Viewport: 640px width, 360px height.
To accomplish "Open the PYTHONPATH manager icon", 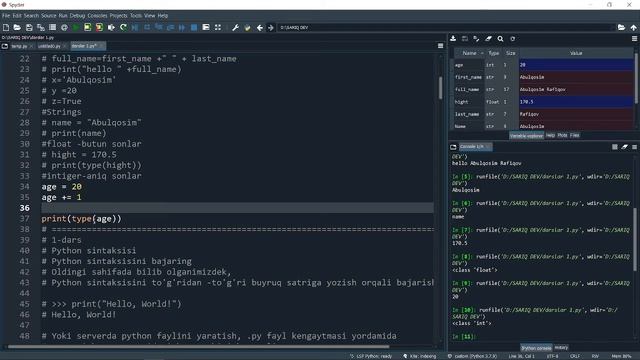I will pyautogui.click(x=247, y=27).
